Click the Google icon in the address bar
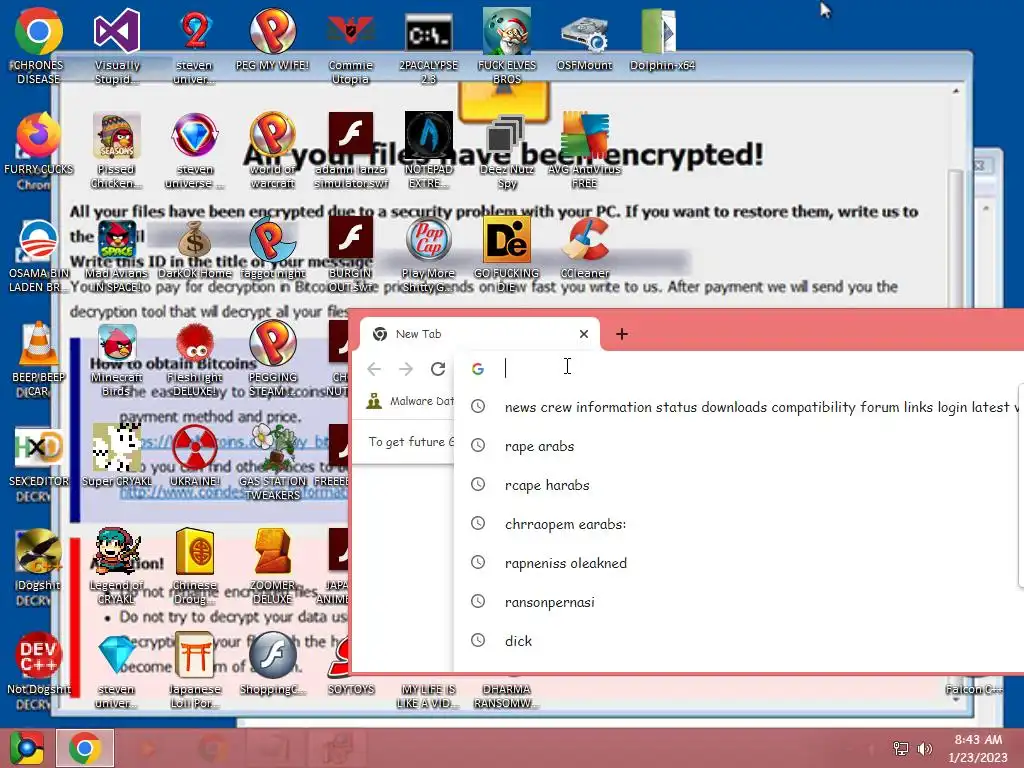 pyautogui.click(x=477, y=369)
